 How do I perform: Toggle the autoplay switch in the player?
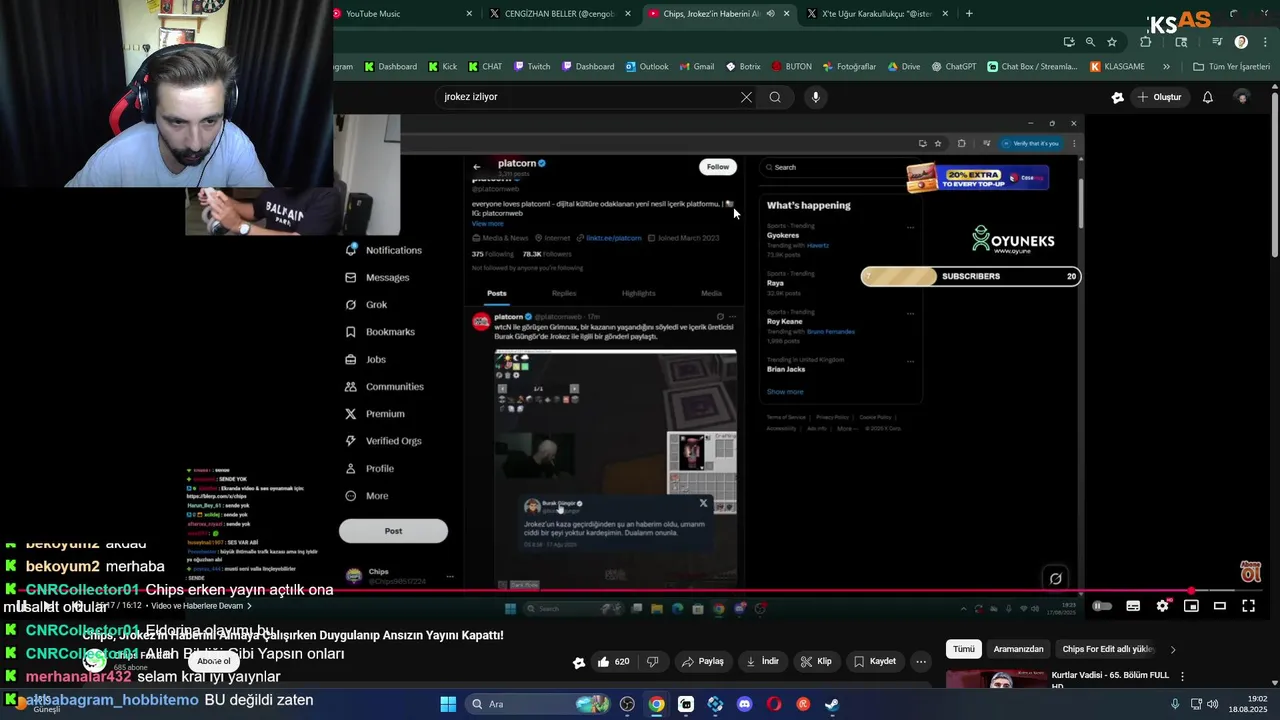click(1102, 605)
